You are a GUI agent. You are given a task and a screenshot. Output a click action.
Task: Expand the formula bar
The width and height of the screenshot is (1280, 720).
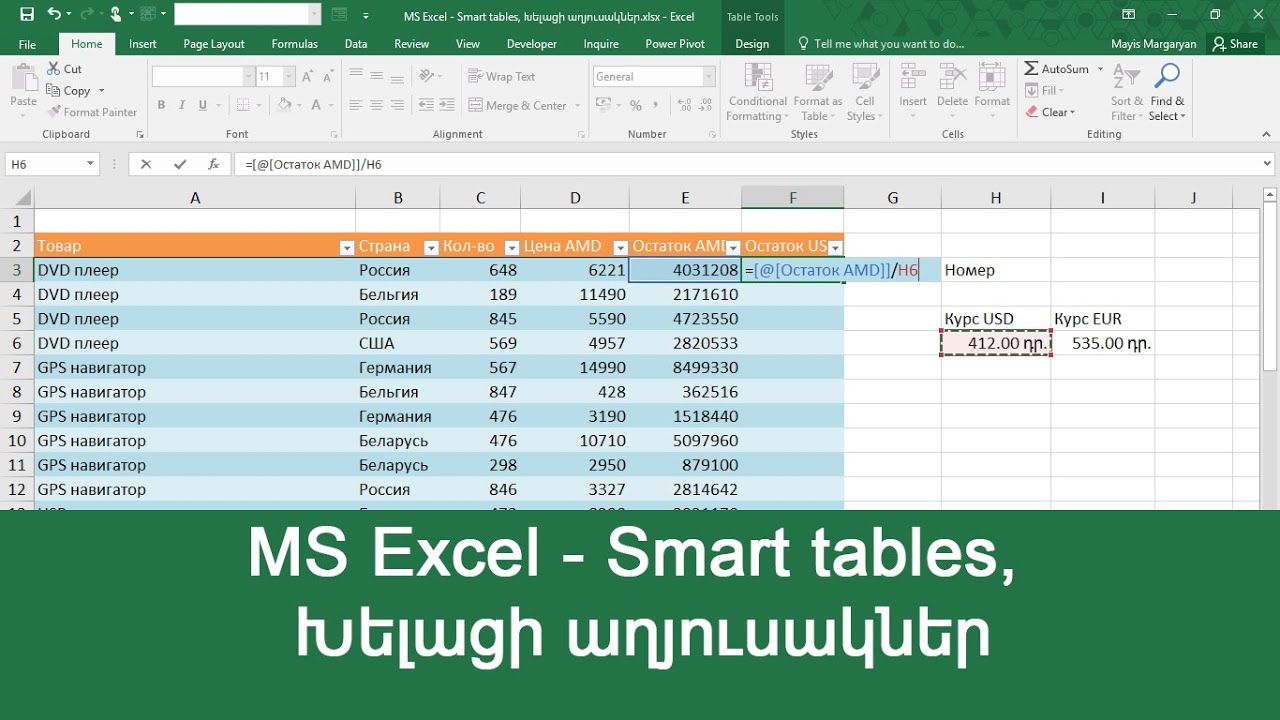[x=1268, y=165]
